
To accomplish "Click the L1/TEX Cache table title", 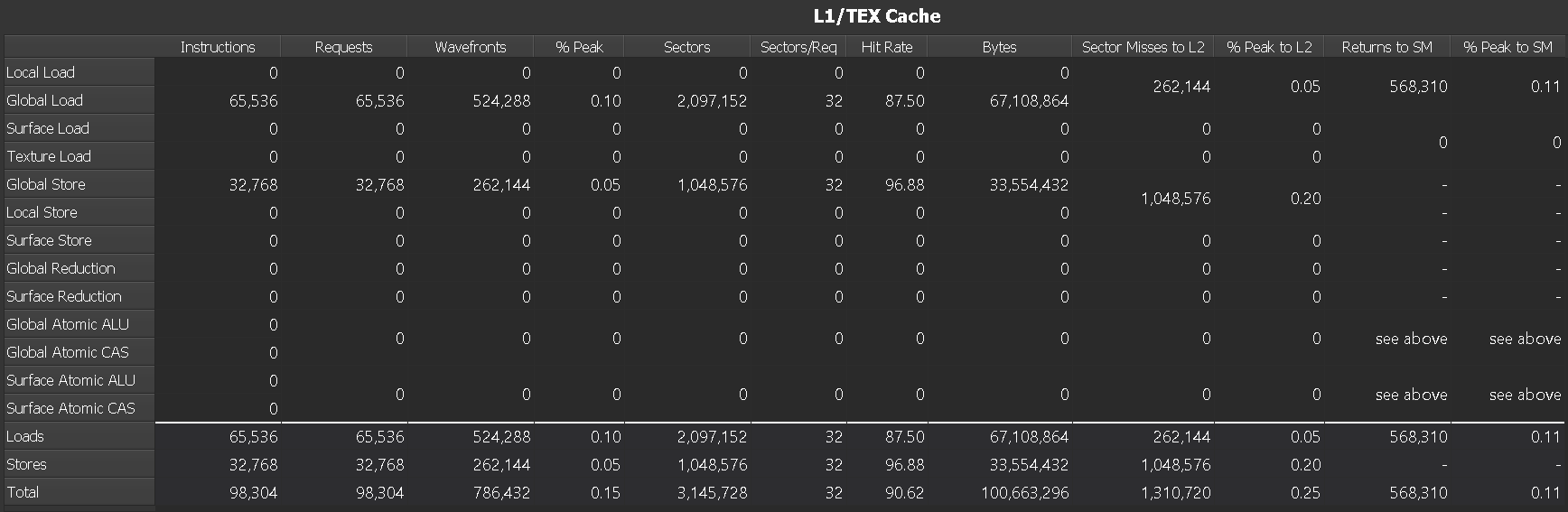I will [876, 16].
